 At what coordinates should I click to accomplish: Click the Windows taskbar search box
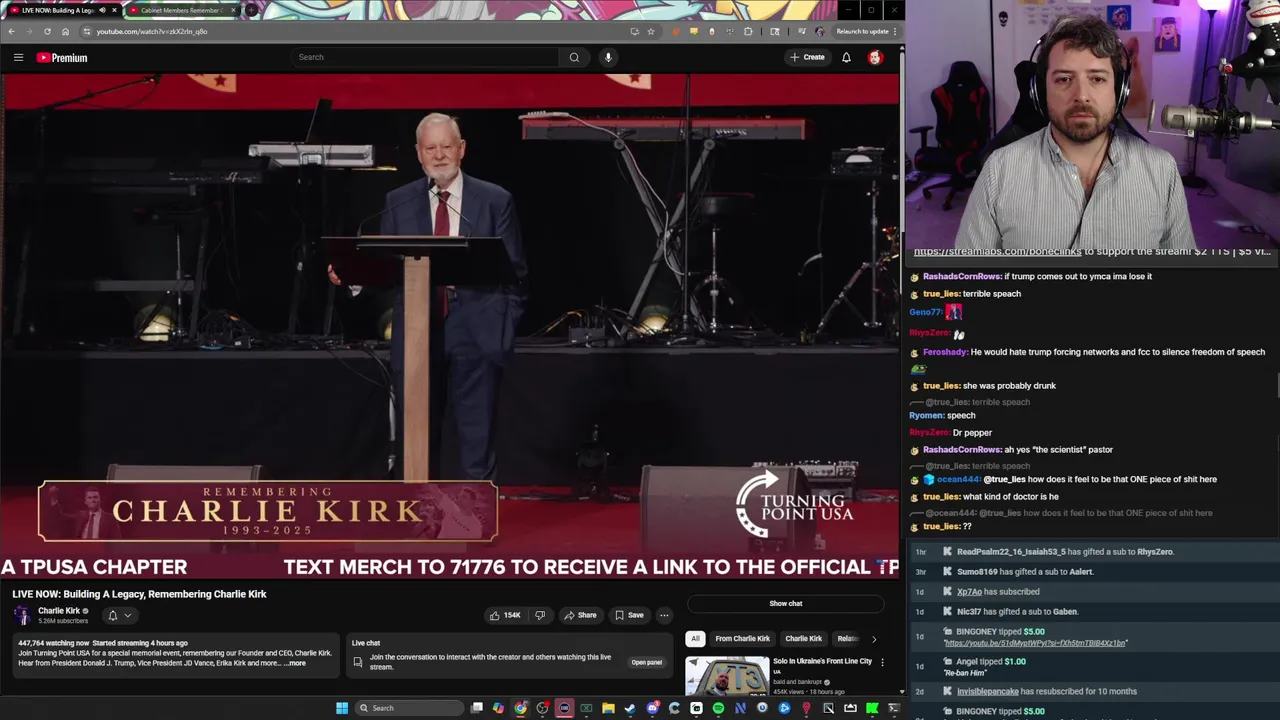pos(408,708)
